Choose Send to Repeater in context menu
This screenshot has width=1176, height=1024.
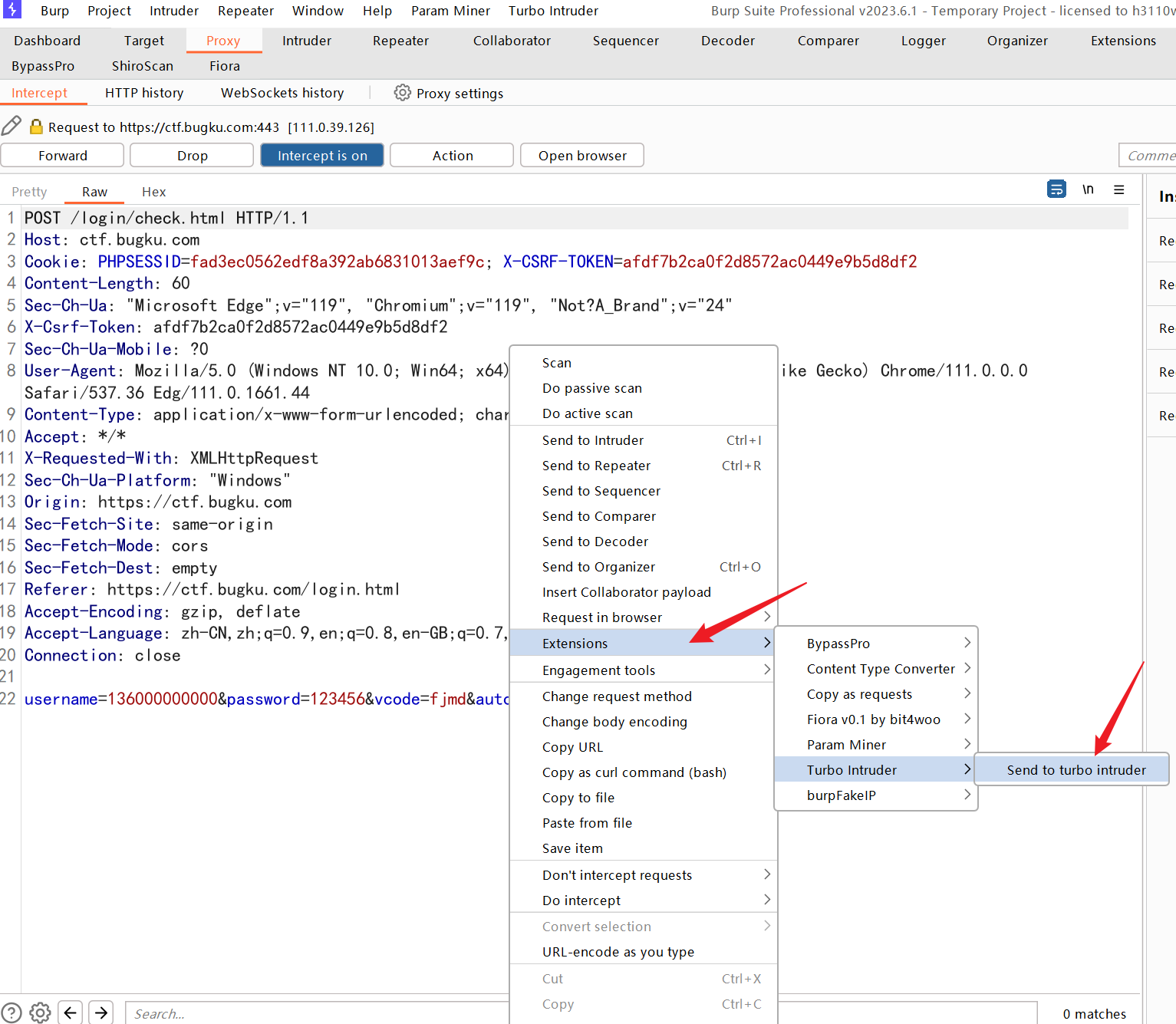(x=643, y=465)
